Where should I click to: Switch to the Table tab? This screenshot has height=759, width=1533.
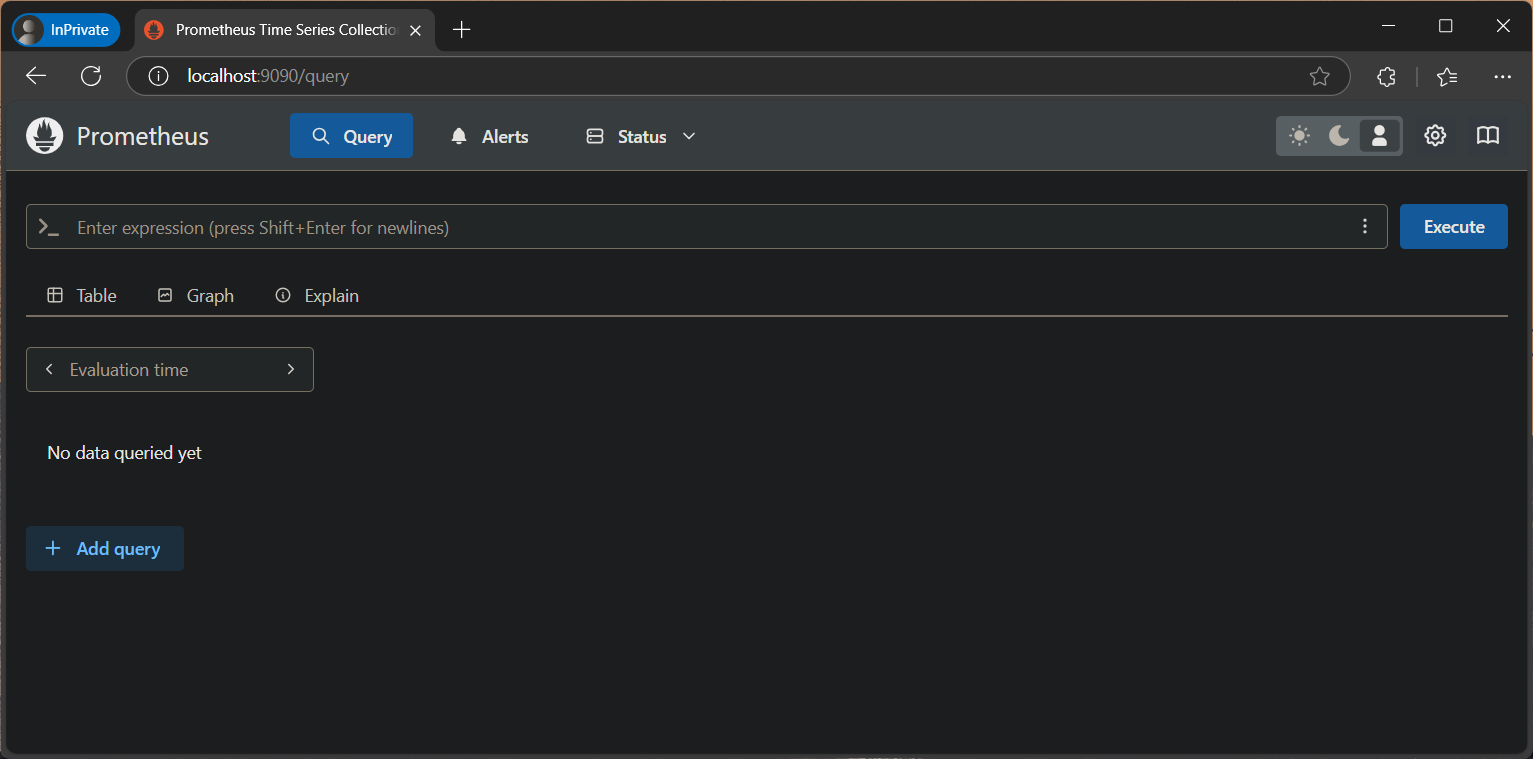pos(82,295)
